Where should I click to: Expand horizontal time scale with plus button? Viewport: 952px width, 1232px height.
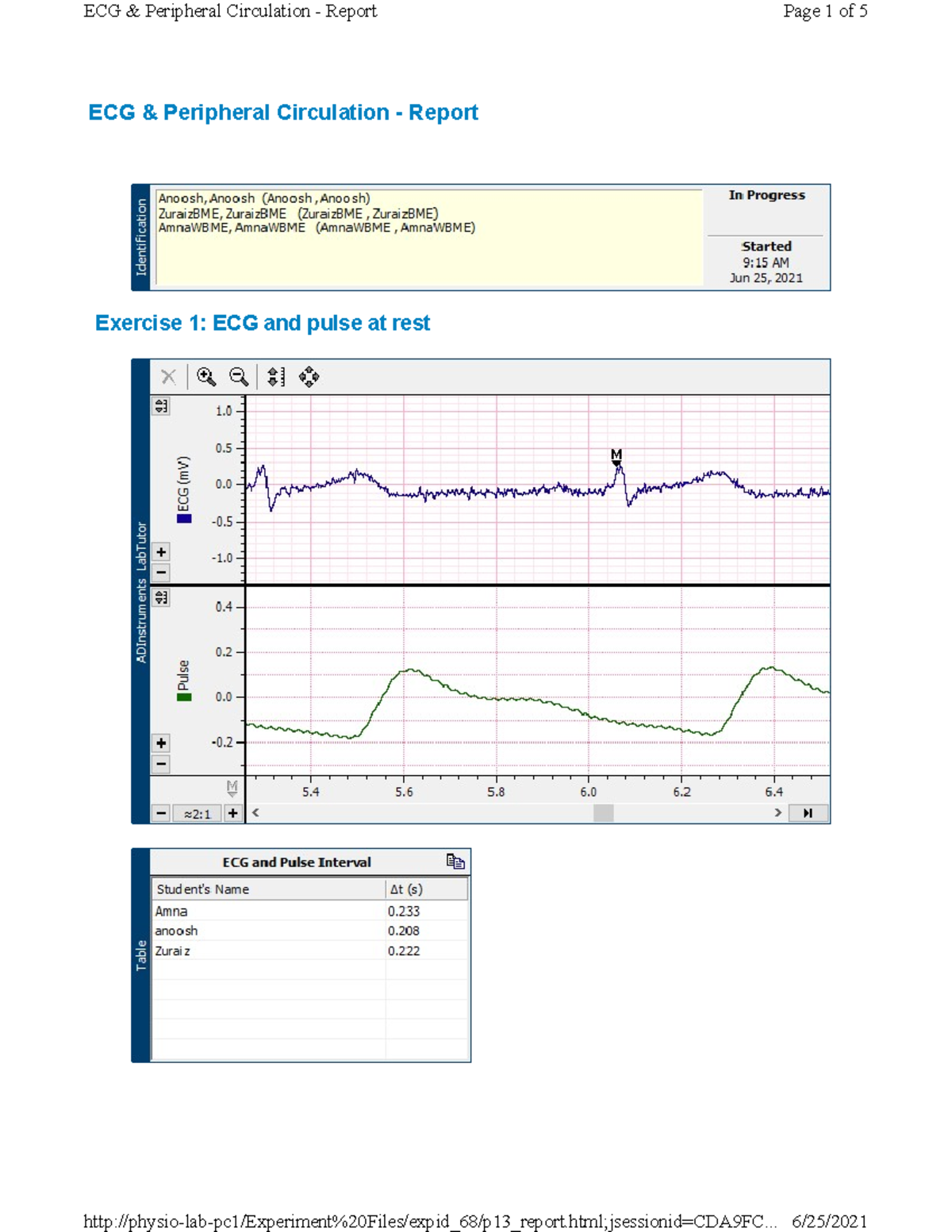pyautogui.click(x=232, y=813)
